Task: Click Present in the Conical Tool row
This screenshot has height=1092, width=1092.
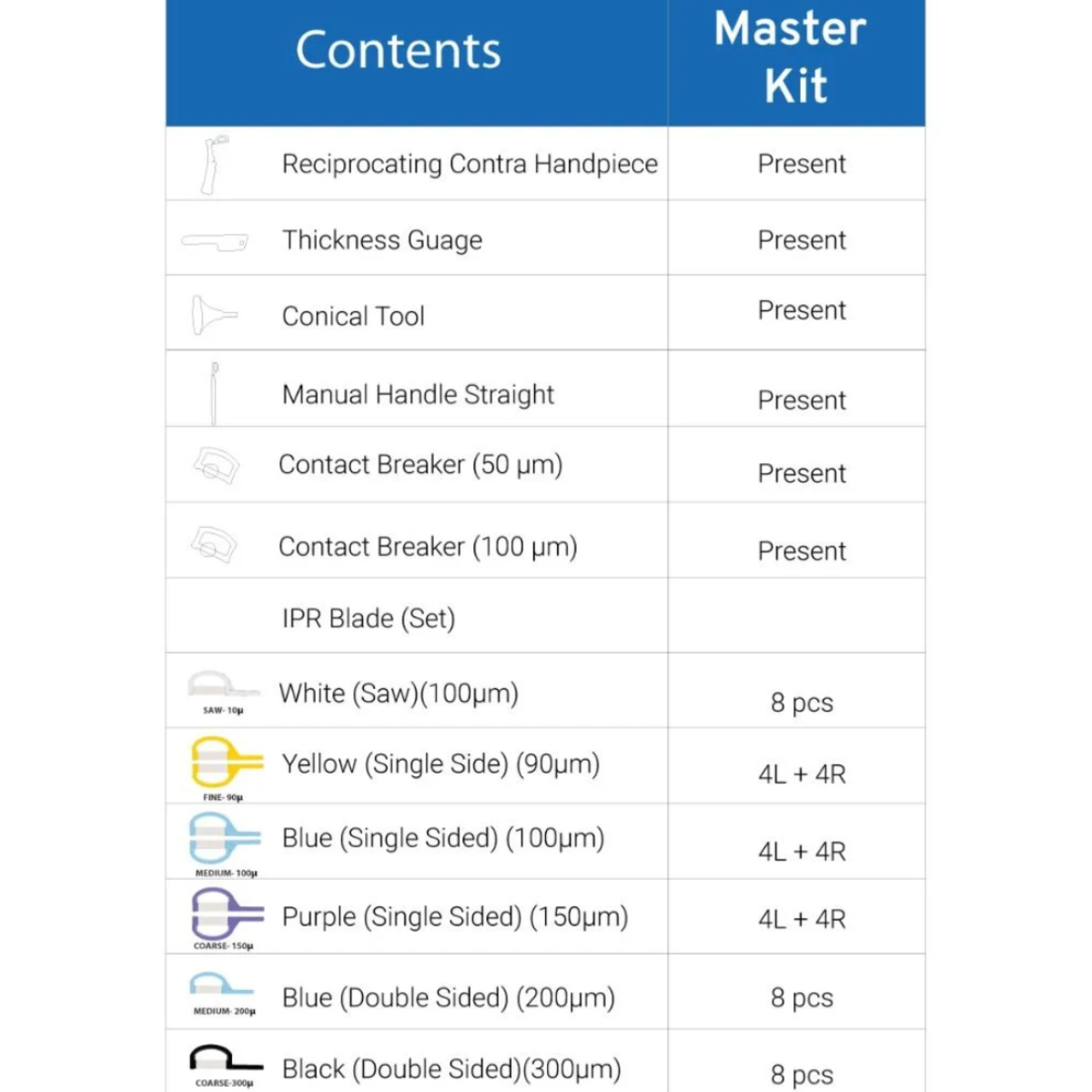Action: pos(801,311)
